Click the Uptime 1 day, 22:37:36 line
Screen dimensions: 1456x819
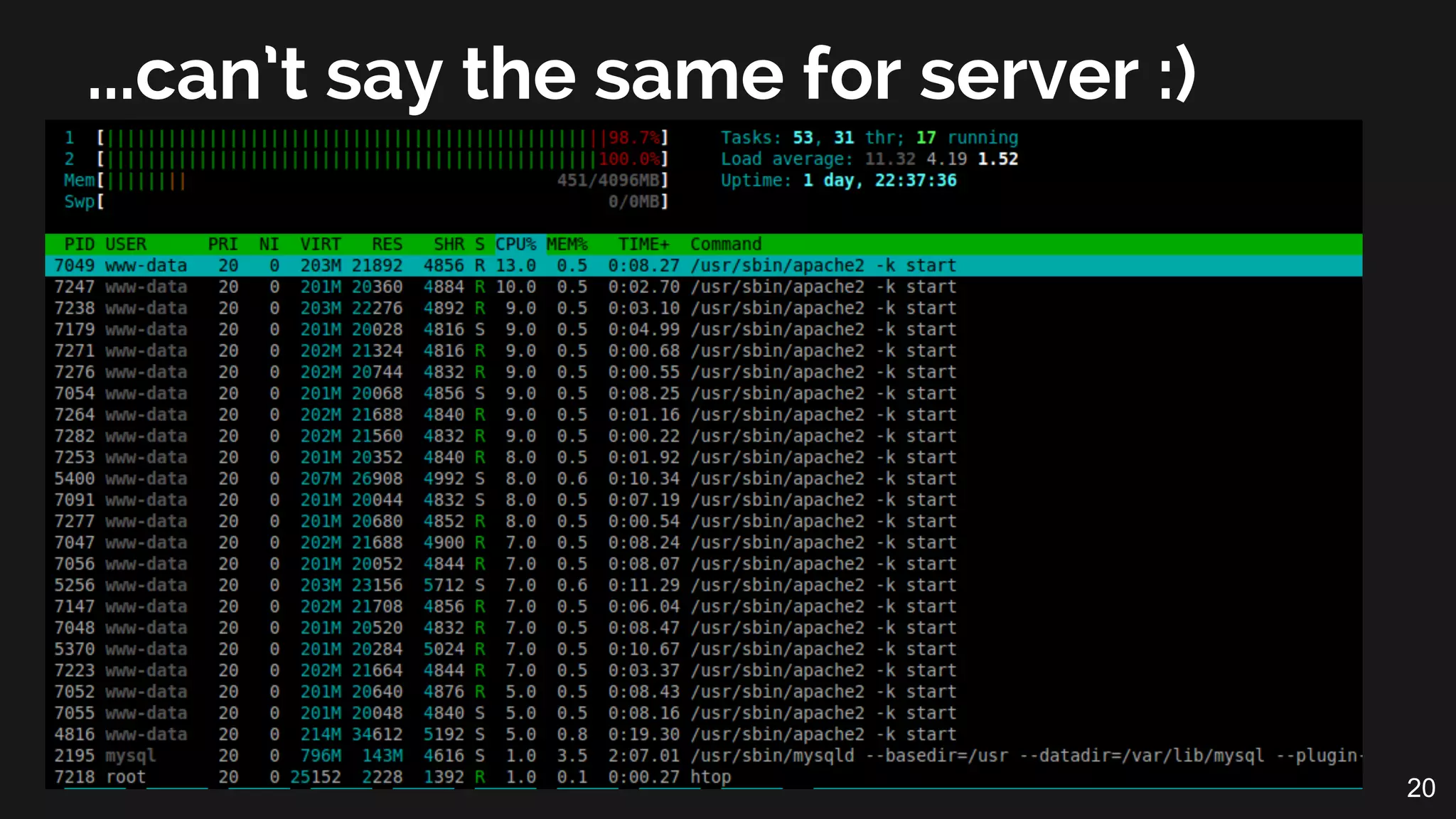839,181
